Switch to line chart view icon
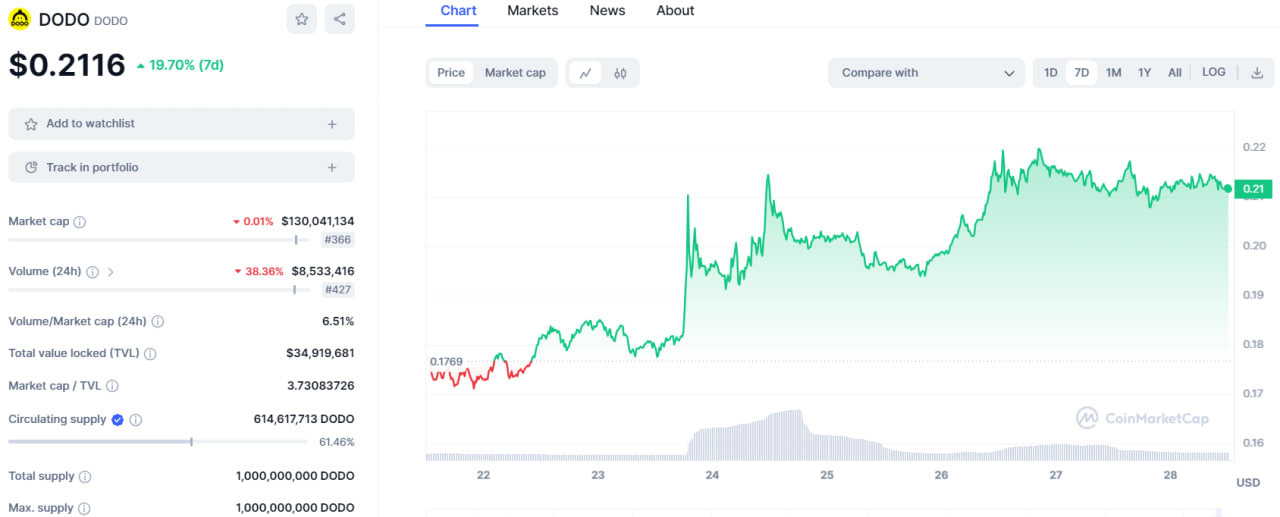1280x517 pixels. pos(585,73)
